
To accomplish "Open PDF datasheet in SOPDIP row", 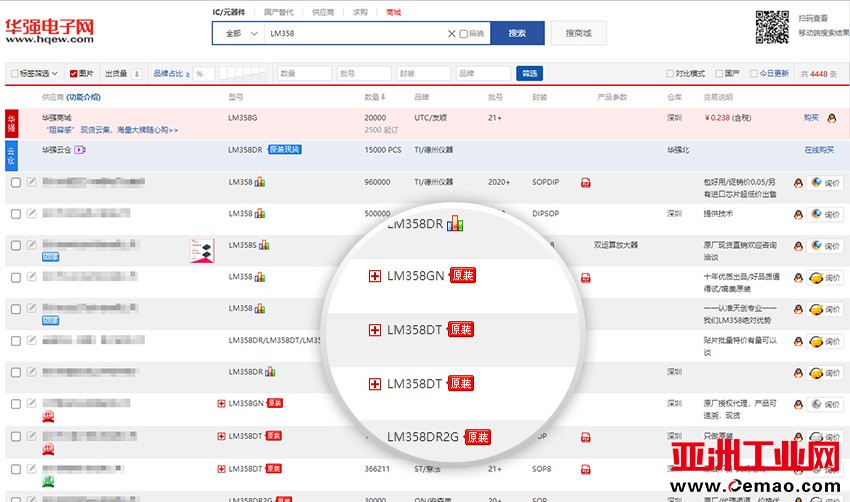I will coord(585,183).
